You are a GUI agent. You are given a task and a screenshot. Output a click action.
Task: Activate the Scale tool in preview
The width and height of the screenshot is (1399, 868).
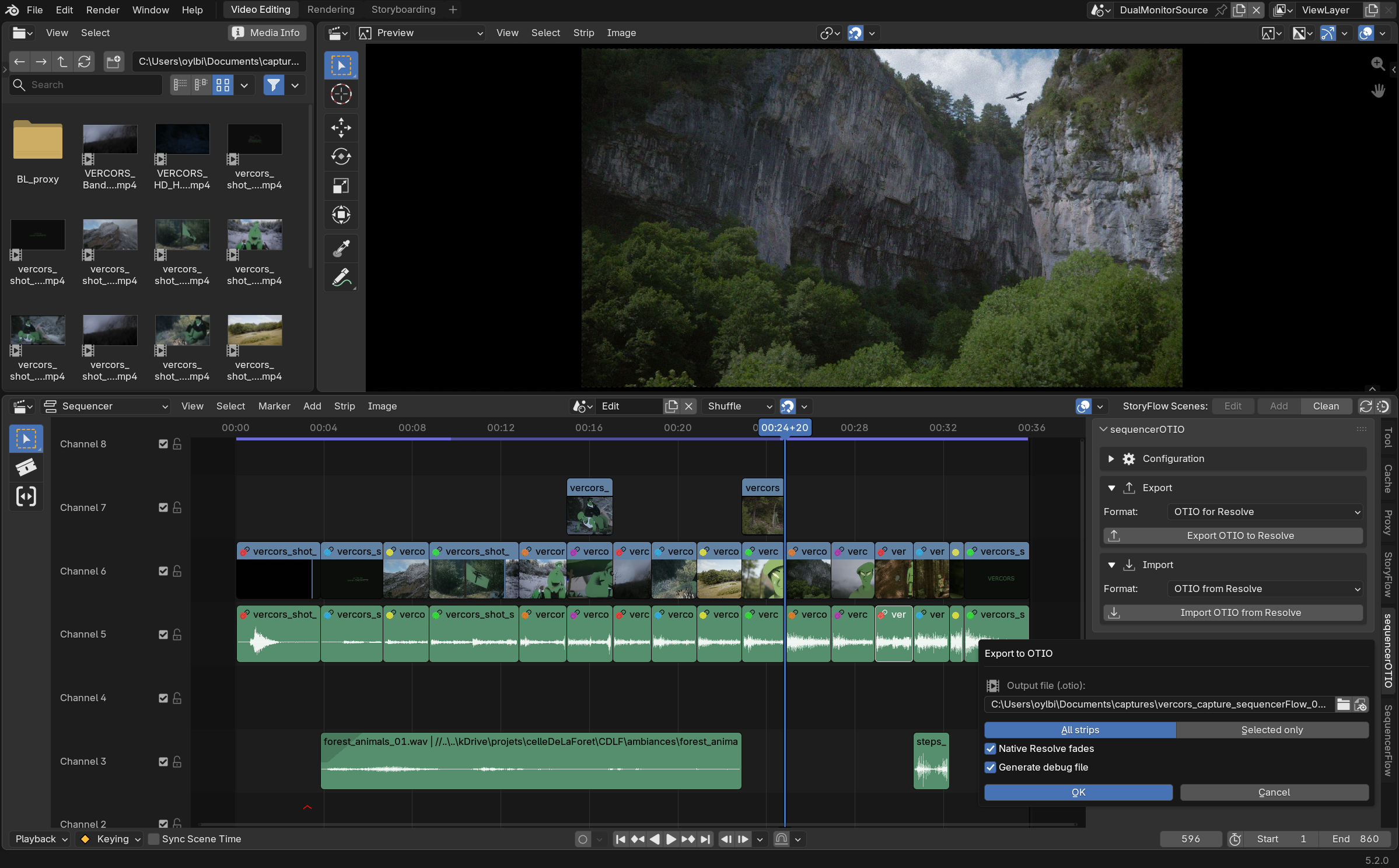point(341,186)
